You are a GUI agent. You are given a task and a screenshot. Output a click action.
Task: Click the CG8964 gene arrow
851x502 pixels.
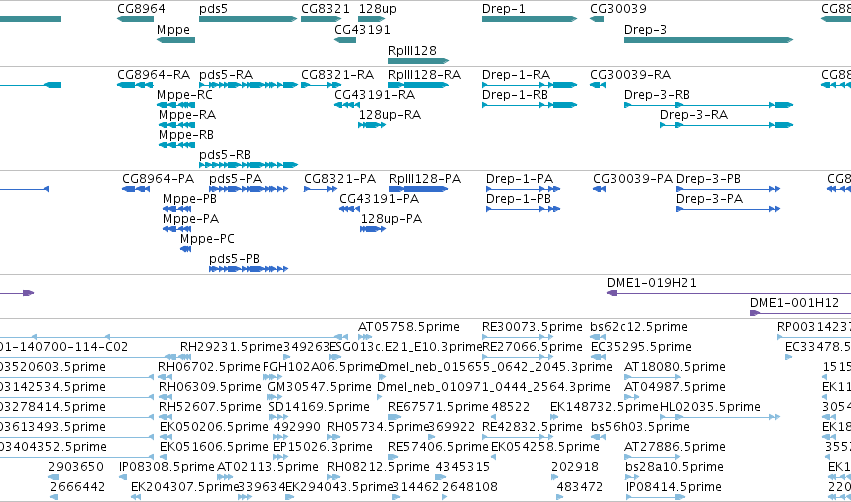[136, 19]
